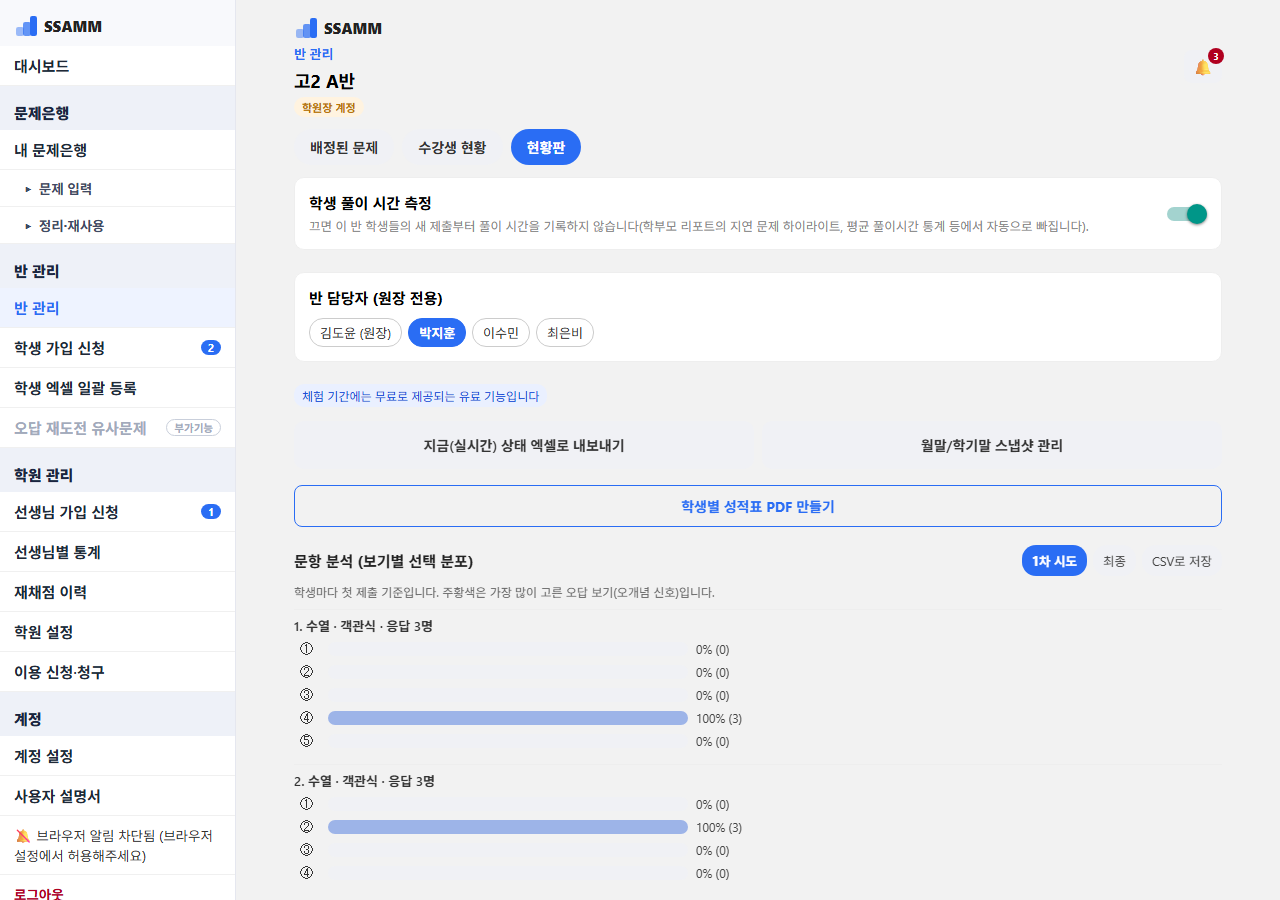Image resolution: width=1280 pixels, height=900 pixels.
Task: Expand the 정리·재사용 sidebar item
Action: tap(118, 226)
